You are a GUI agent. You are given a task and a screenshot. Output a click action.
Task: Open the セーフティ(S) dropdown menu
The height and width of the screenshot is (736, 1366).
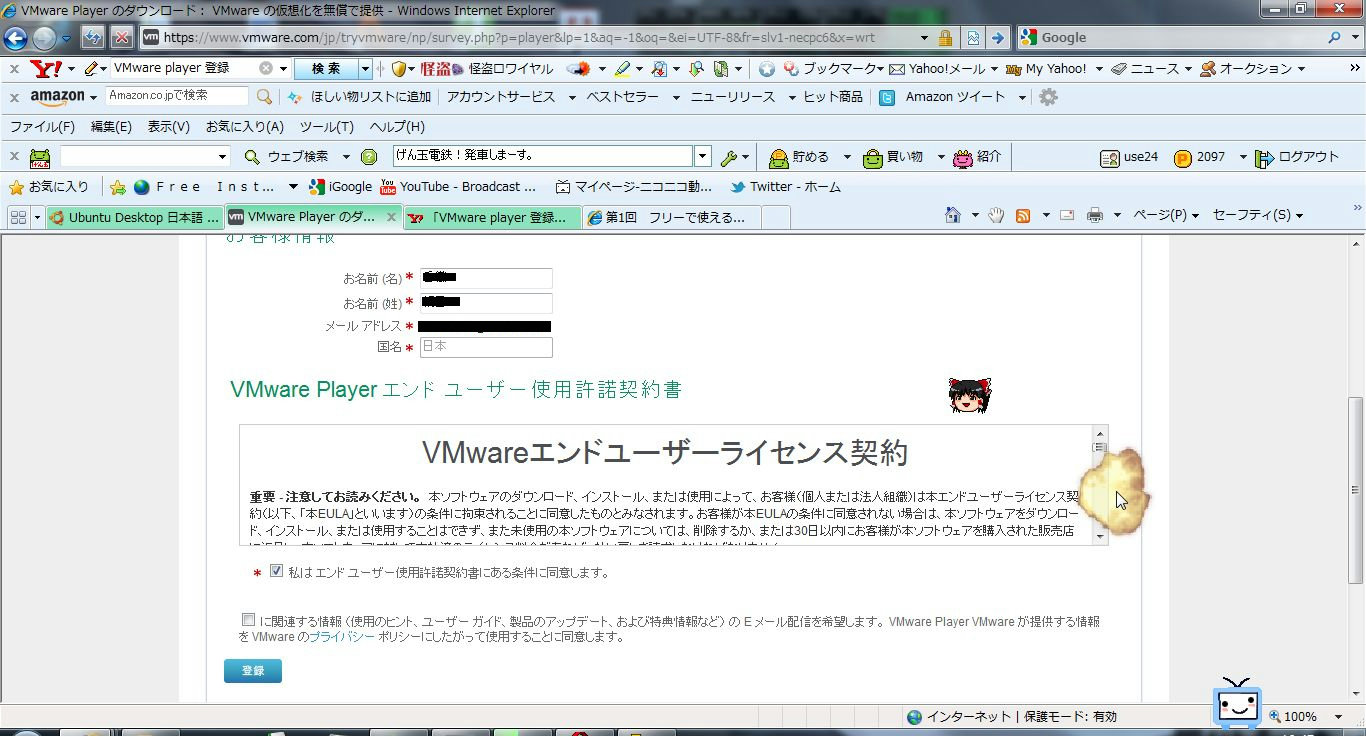click(x=1257, y=215)
